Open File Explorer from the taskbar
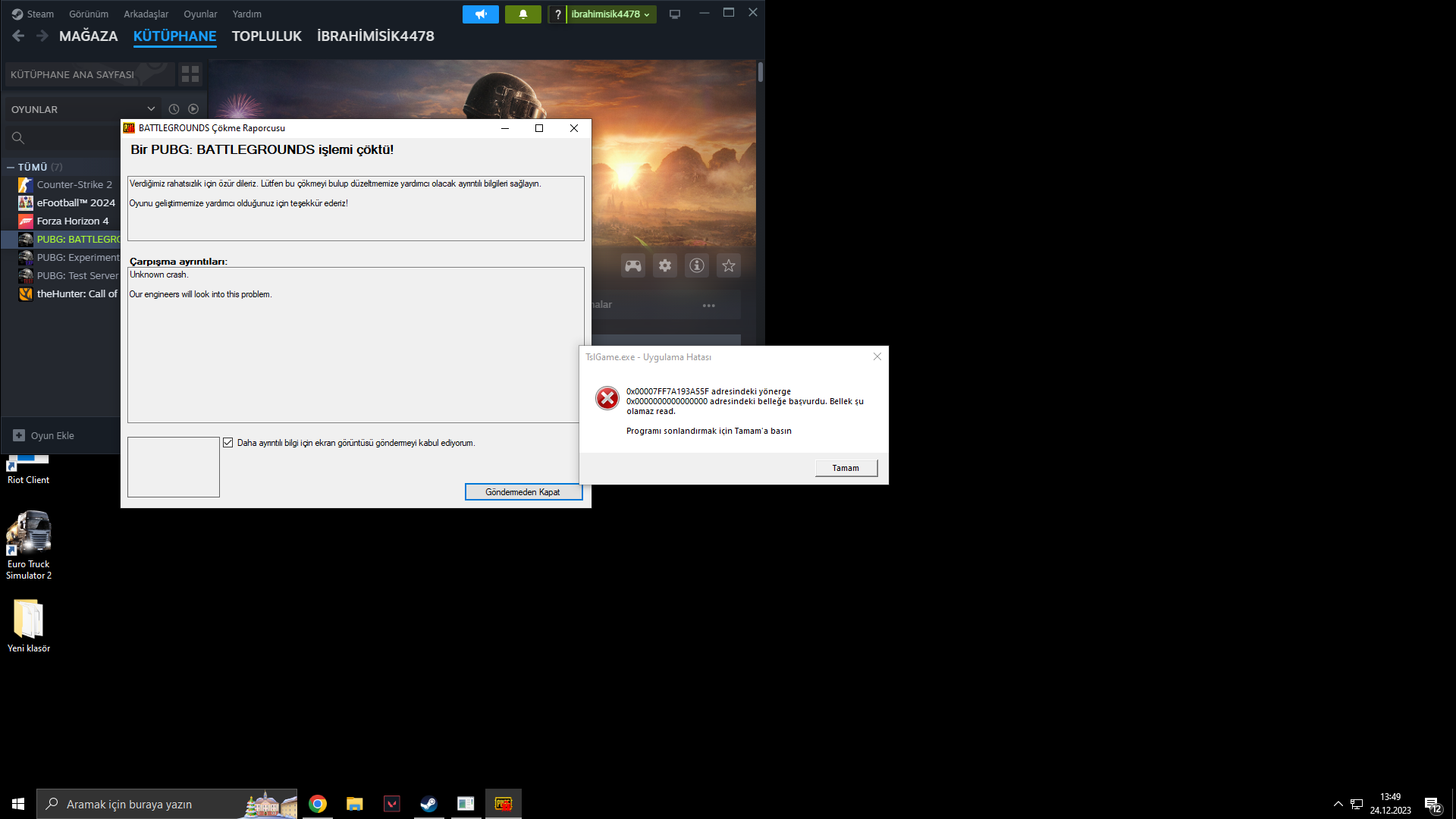The height and width of the screenshot is (819, 1456). click(x=355, y=804)
